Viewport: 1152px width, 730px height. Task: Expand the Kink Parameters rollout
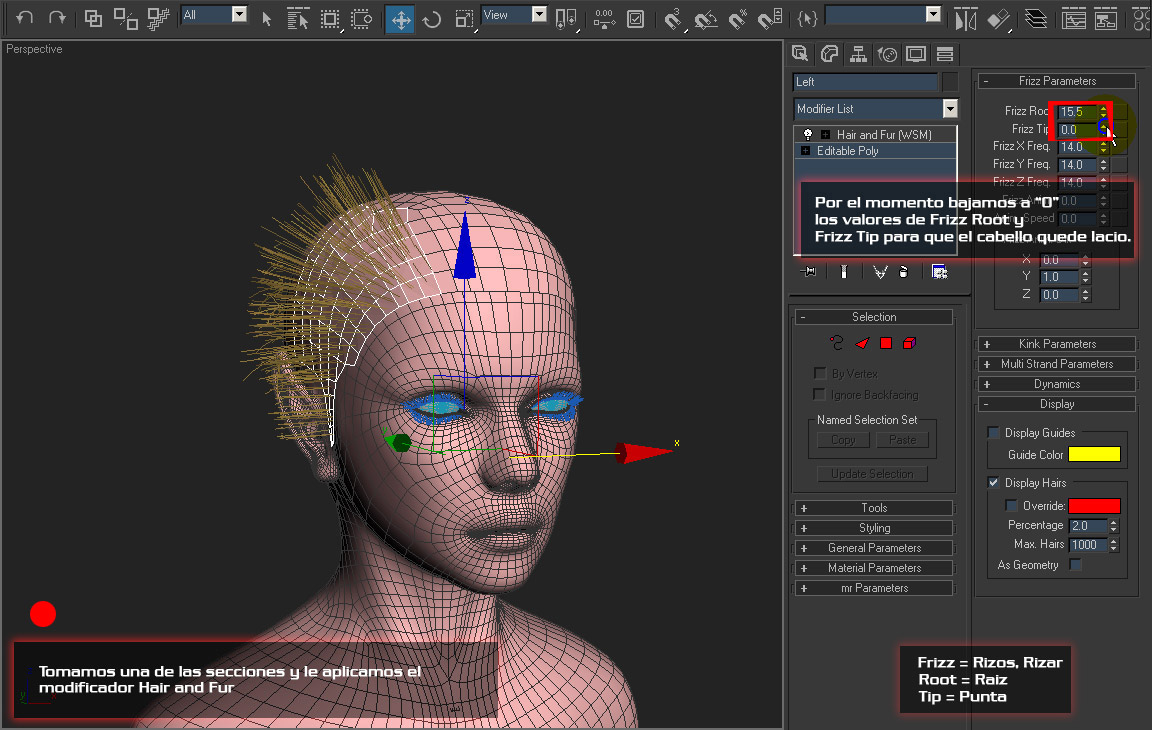click(1057, 344)
